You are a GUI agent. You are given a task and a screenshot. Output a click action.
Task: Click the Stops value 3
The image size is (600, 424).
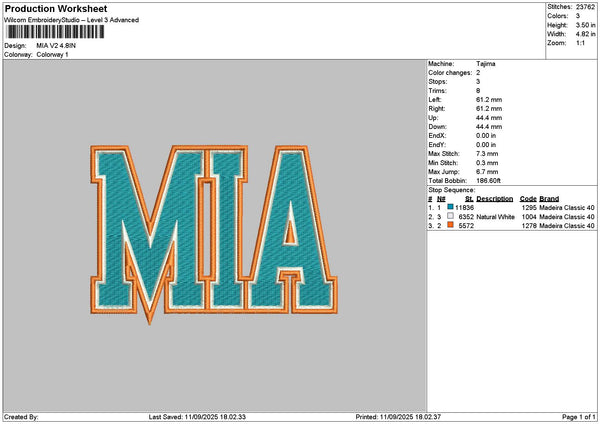tap(478, 82)
